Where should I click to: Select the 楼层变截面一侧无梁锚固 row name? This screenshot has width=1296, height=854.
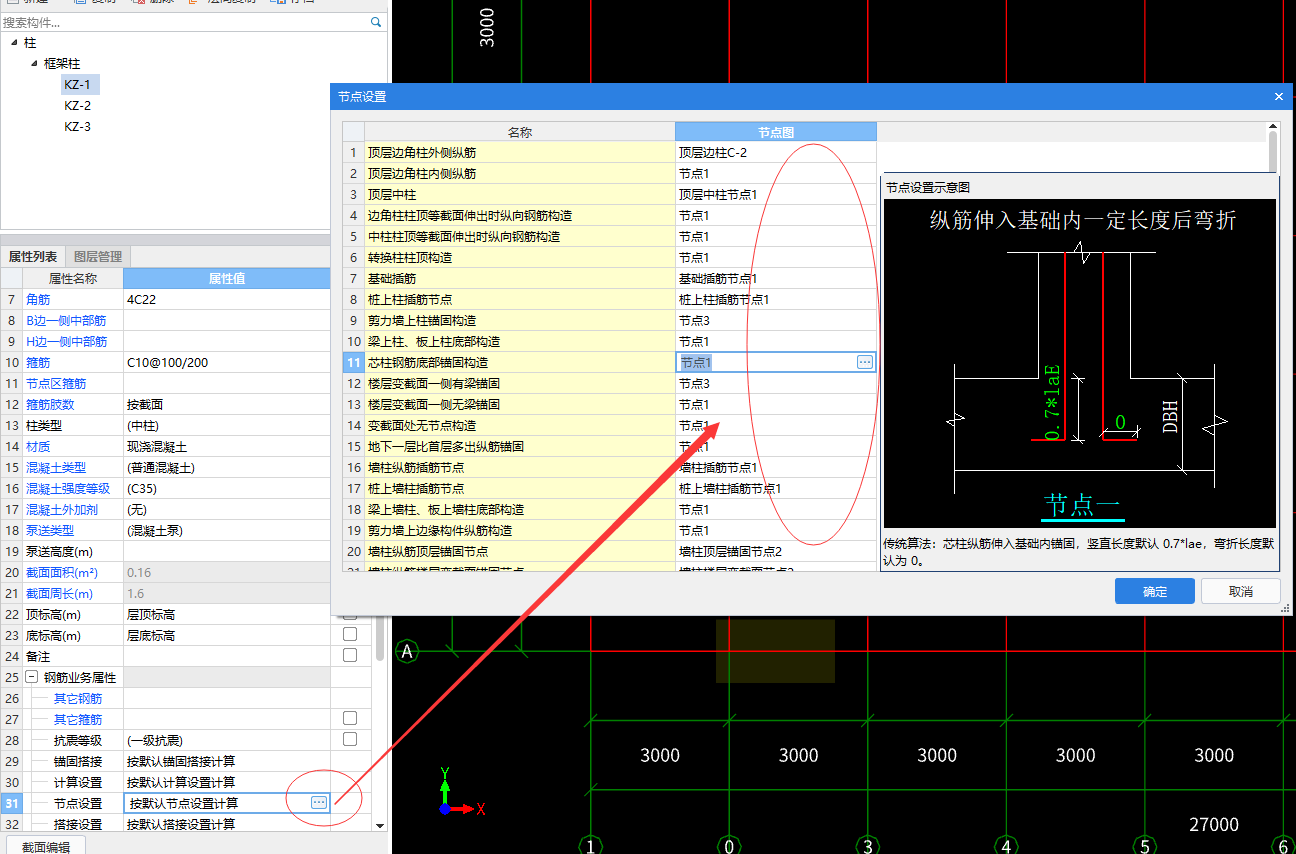(x=434, y=405)
